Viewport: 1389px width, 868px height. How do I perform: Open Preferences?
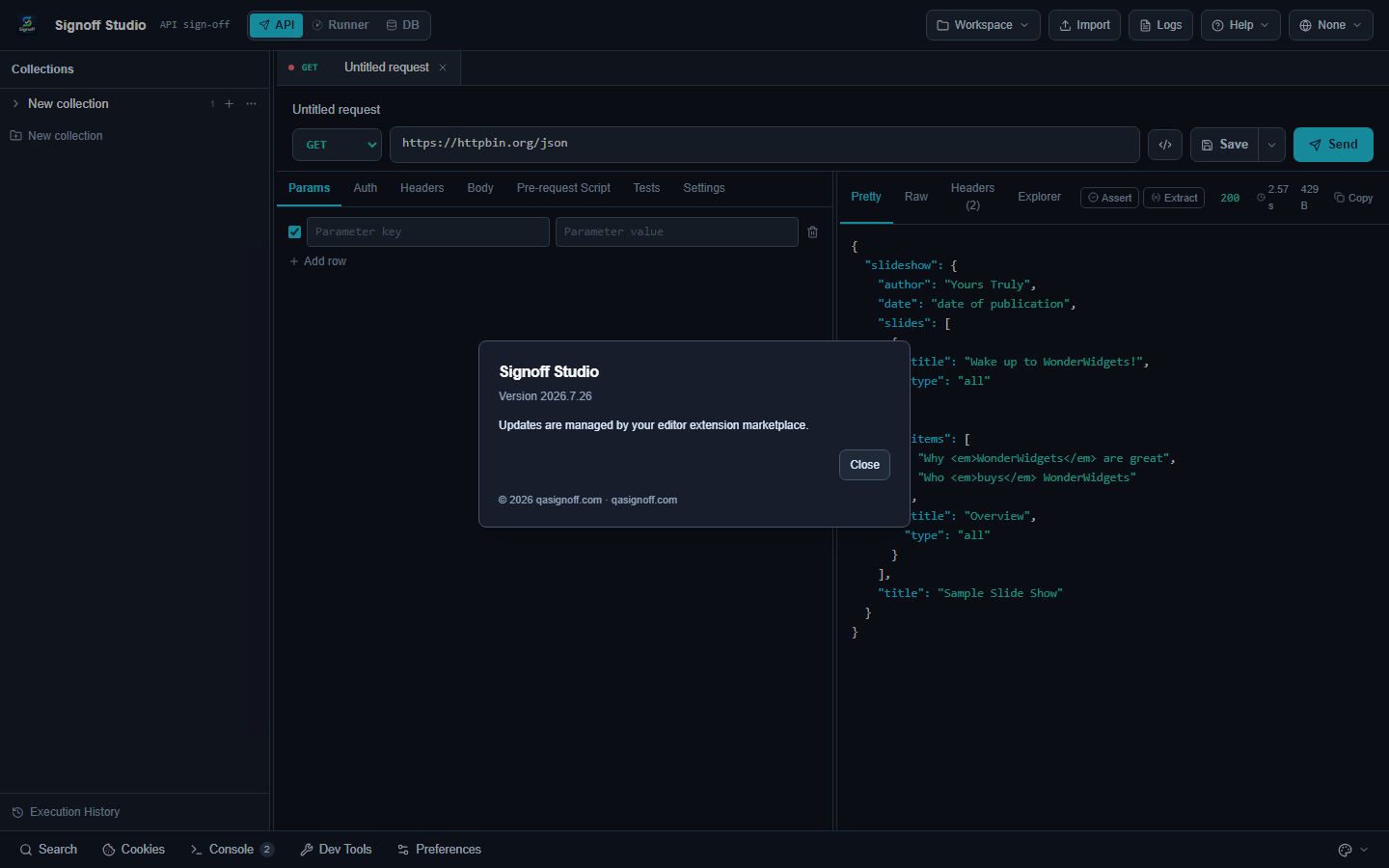[439, 850]
